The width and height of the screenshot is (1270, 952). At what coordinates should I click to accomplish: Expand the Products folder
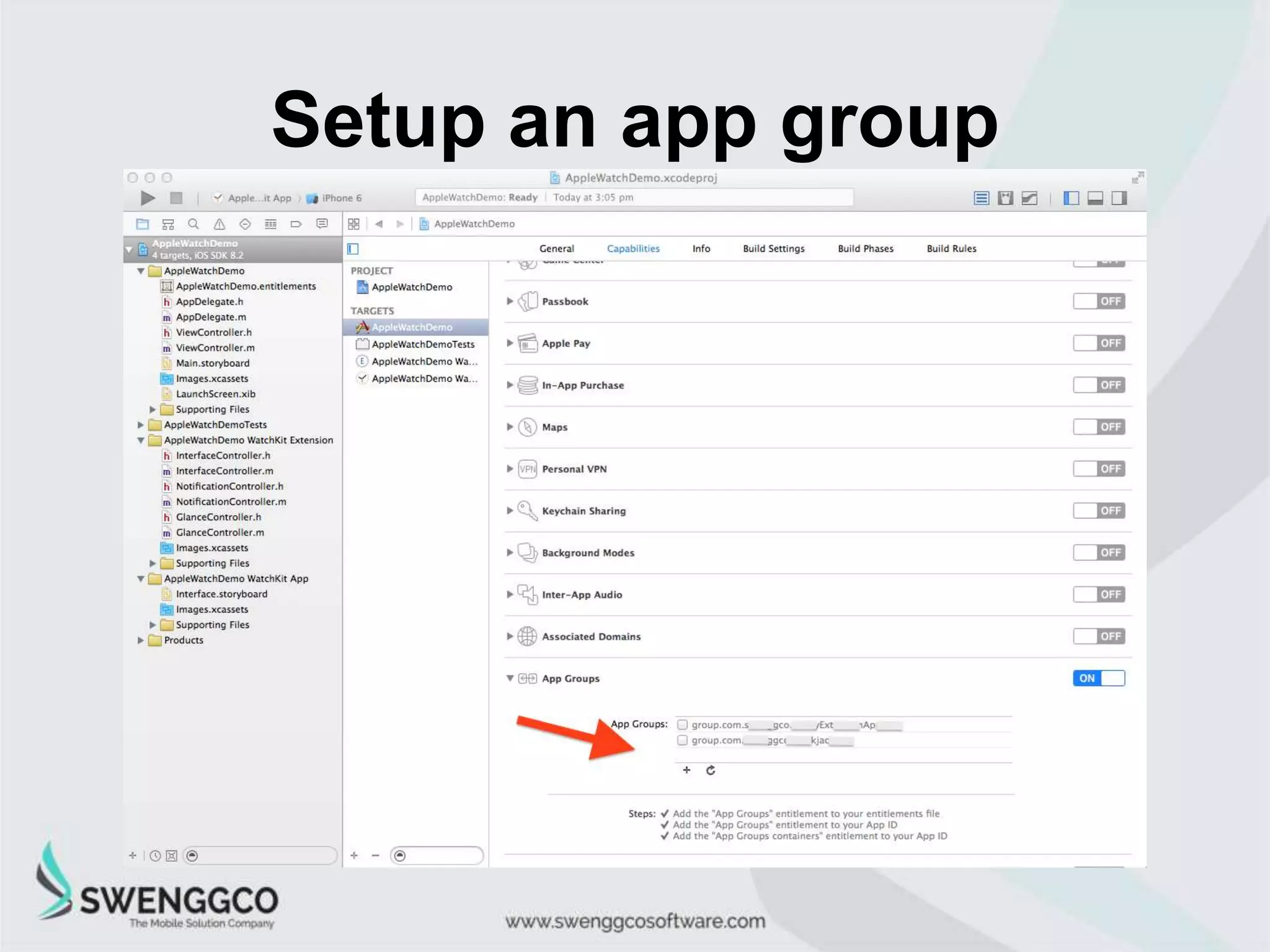point(141,640)
